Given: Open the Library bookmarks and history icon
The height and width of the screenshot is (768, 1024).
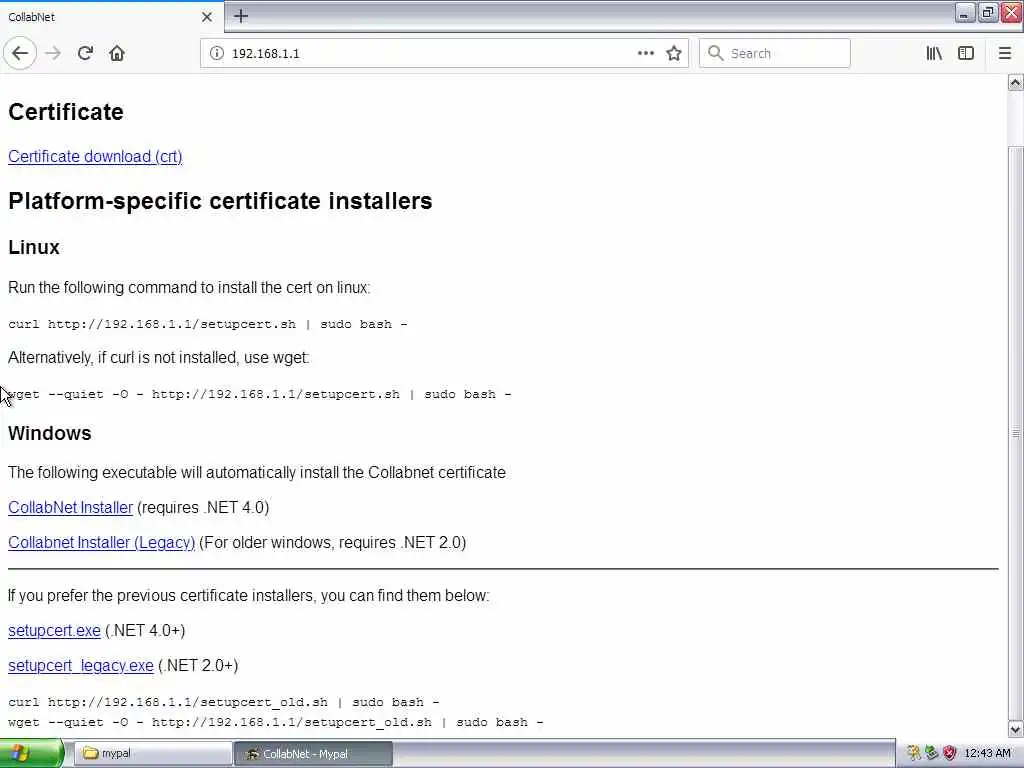Looking at the screenshot, I should (934, 54).
